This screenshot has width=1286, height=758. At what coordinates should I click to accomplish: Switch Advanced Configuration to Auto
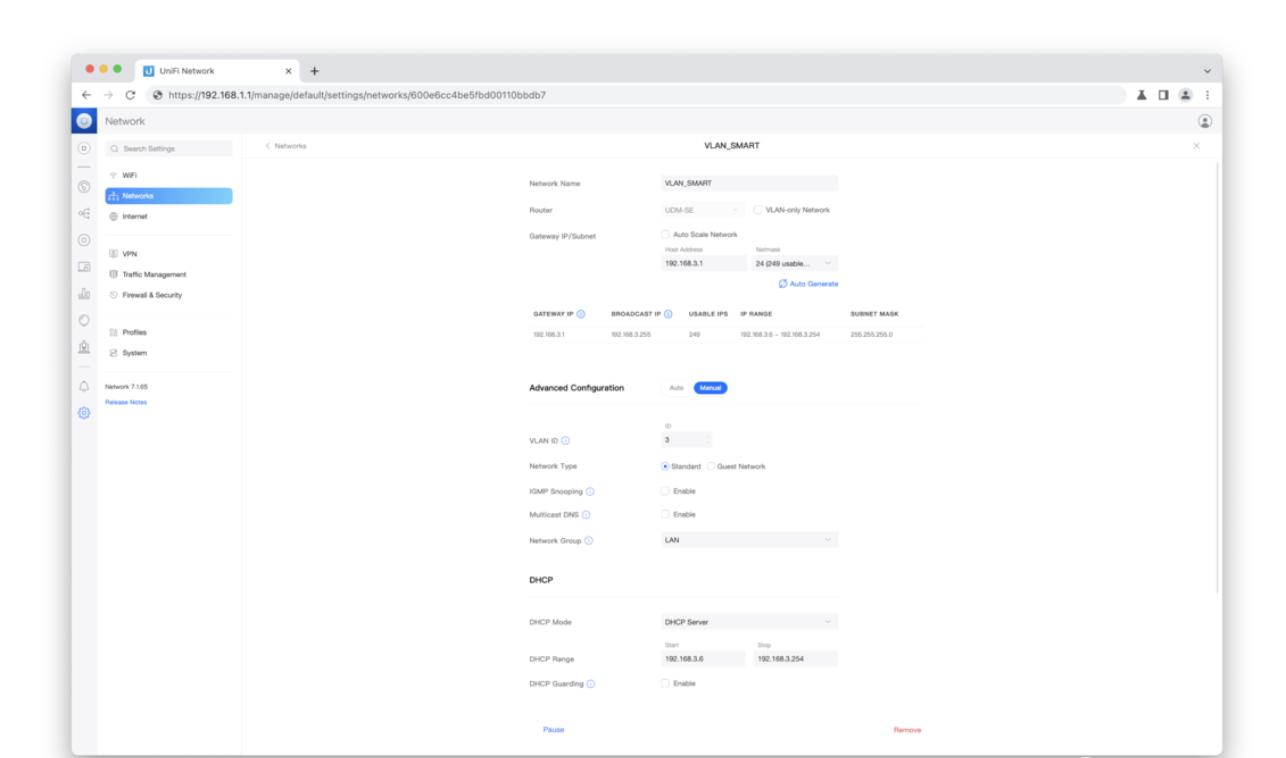tap(675, 388)
